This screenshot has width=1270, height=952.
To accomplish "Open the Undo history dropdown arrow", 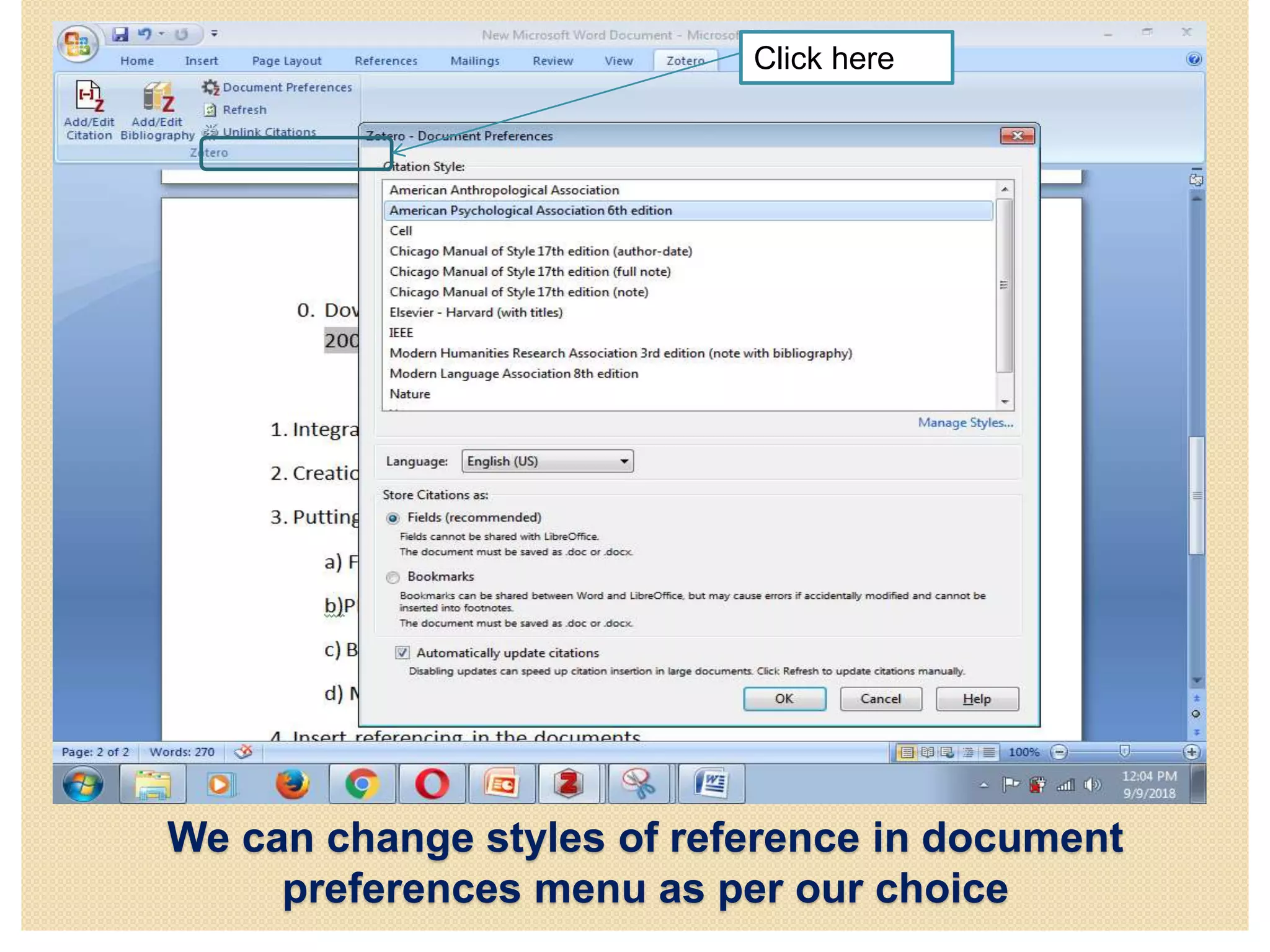I will coord(162,33).
